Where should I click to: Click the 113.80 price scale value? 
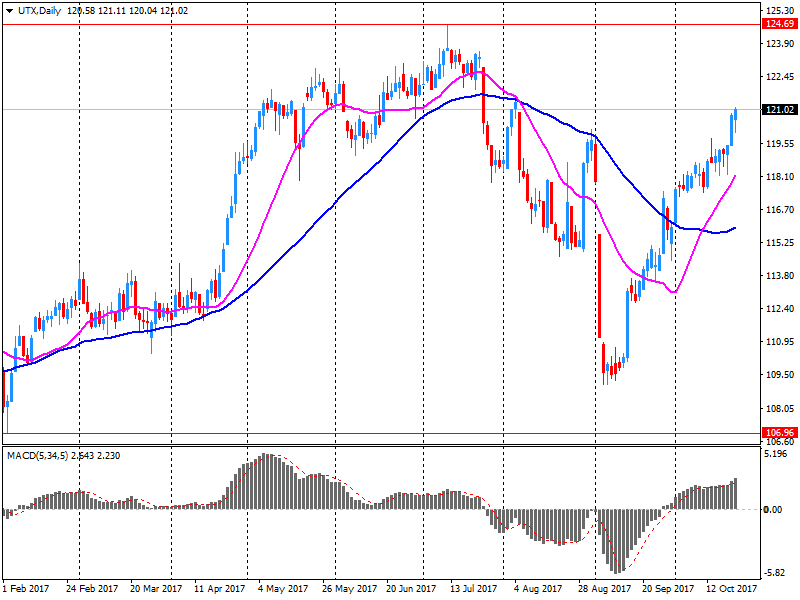click(780, 276)
